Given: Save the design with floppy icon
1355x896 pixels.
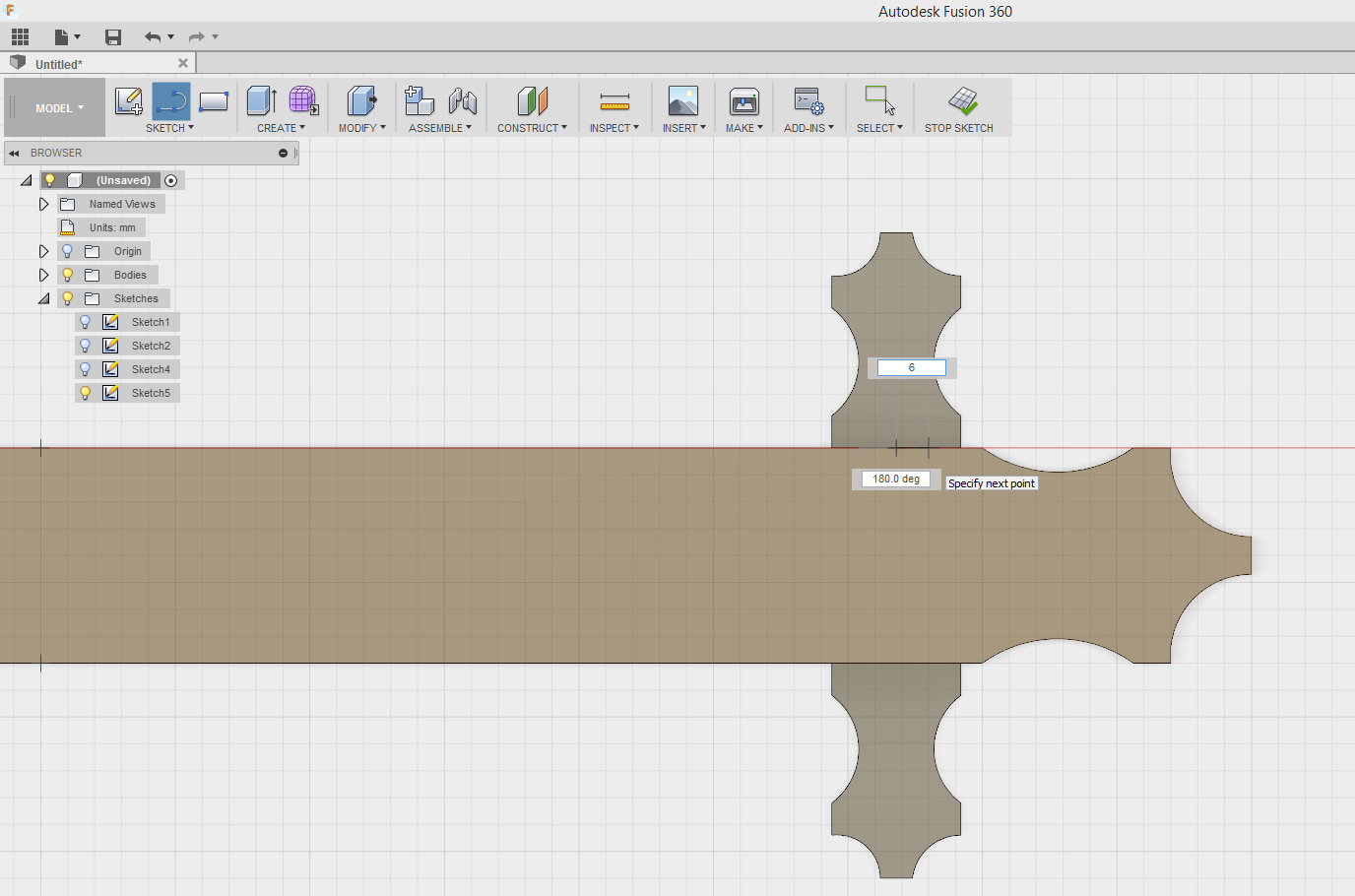Looking at the screenshot, I should click(x=113, y=37).
